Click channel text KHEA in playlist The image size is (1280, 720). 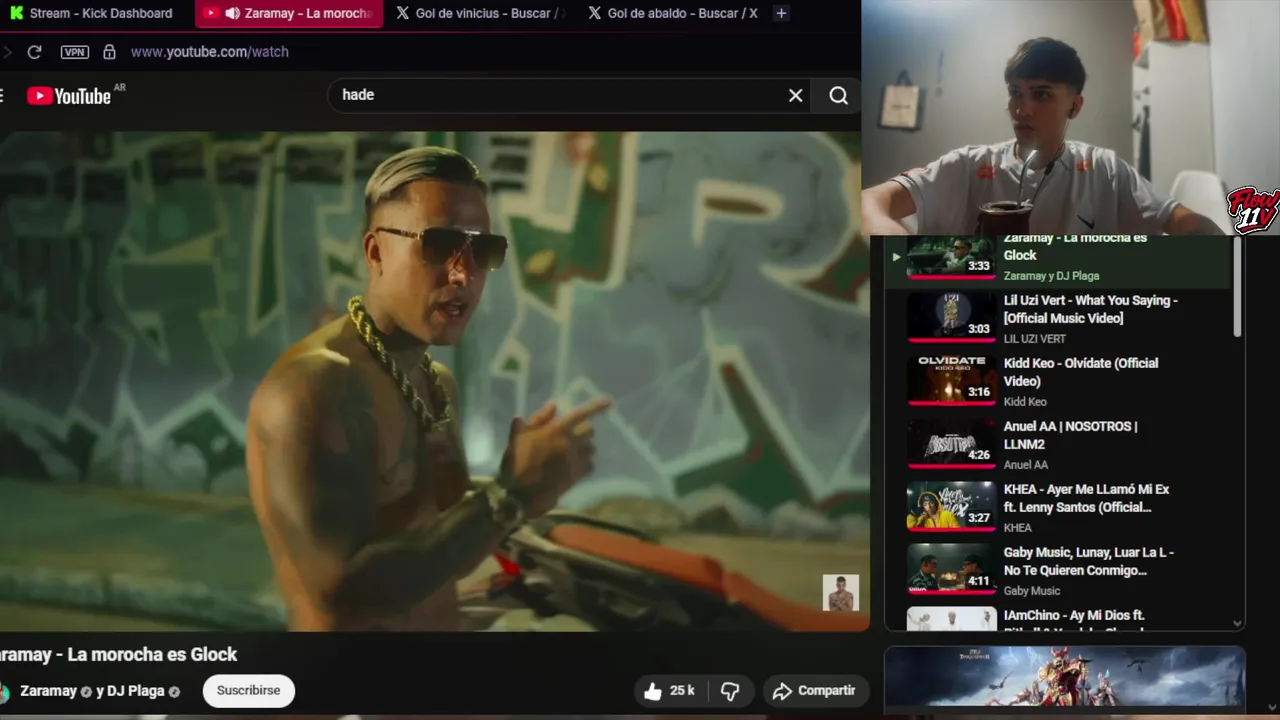[x=1018, y=528]
